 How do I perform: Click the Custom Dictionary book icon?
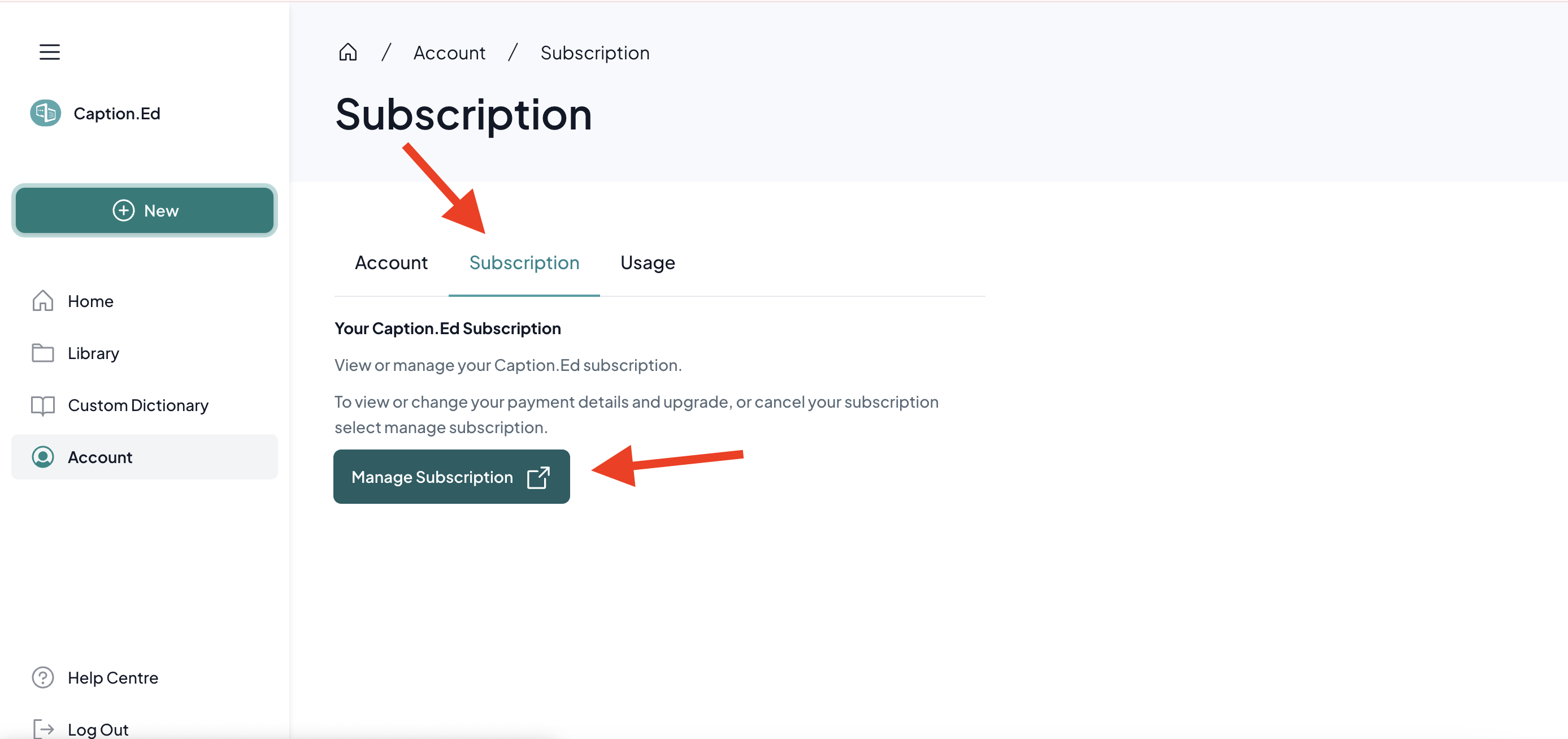coord(42,405)
